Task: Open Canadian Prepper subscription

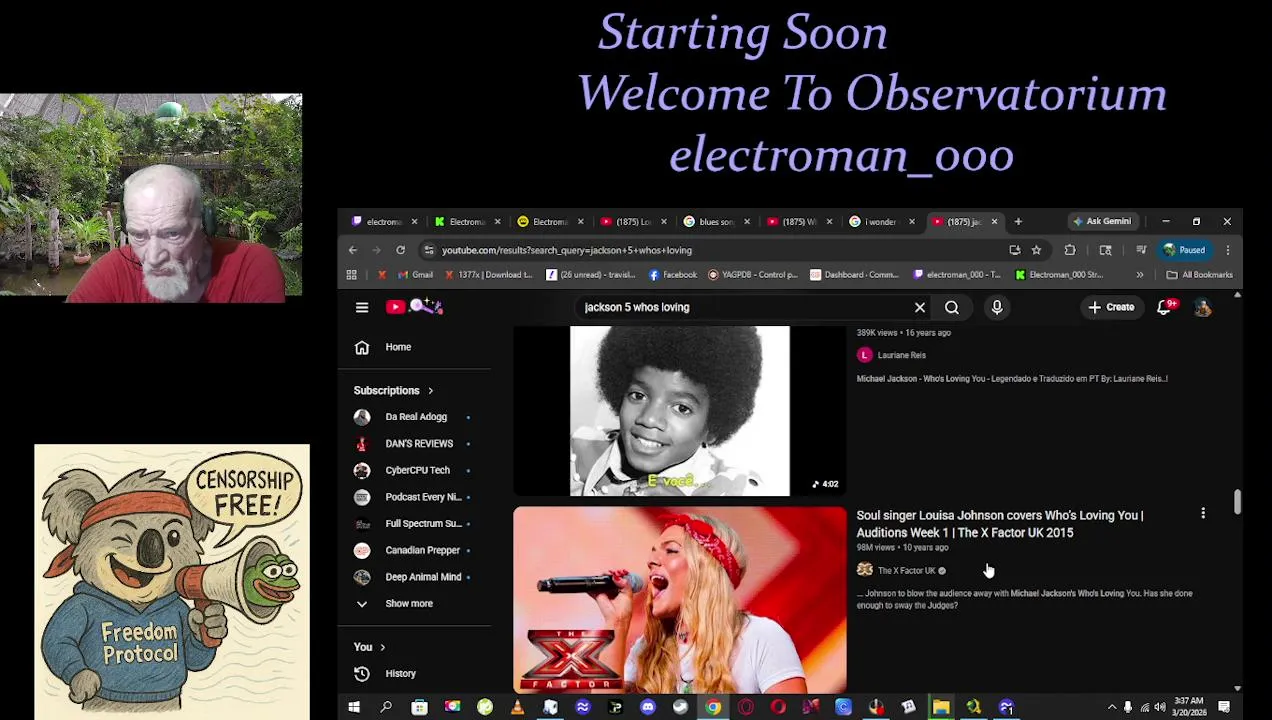Action: tap(422, 550)
